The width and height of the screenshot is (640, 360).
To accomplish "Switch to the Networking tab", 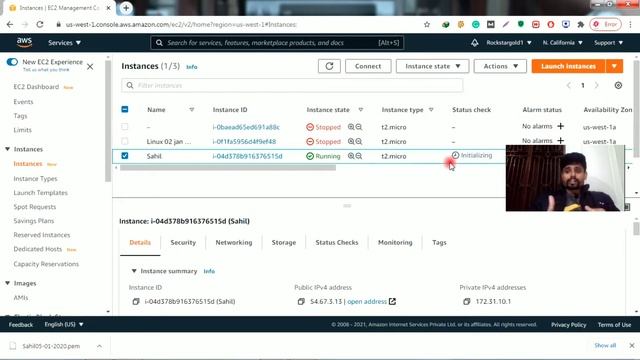I will (x=234, y=242).
